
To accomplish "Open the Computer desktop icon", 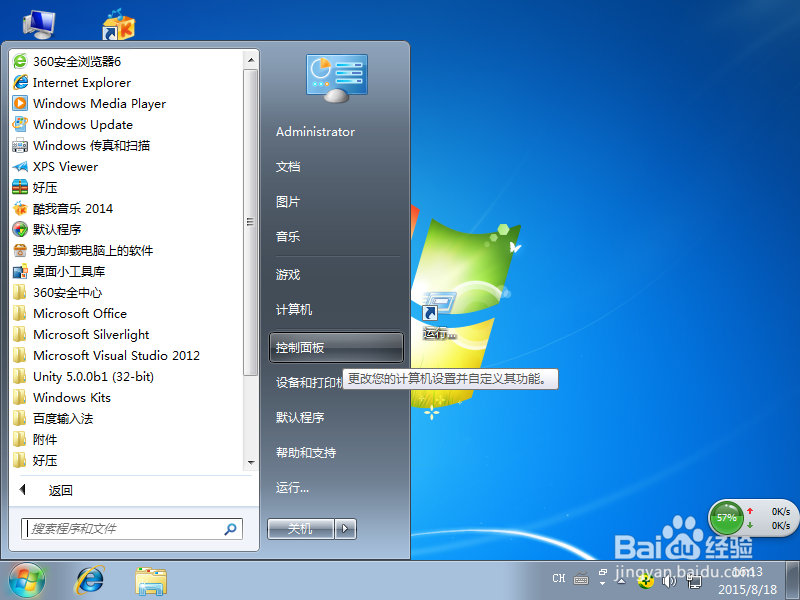I will [39, 23].
